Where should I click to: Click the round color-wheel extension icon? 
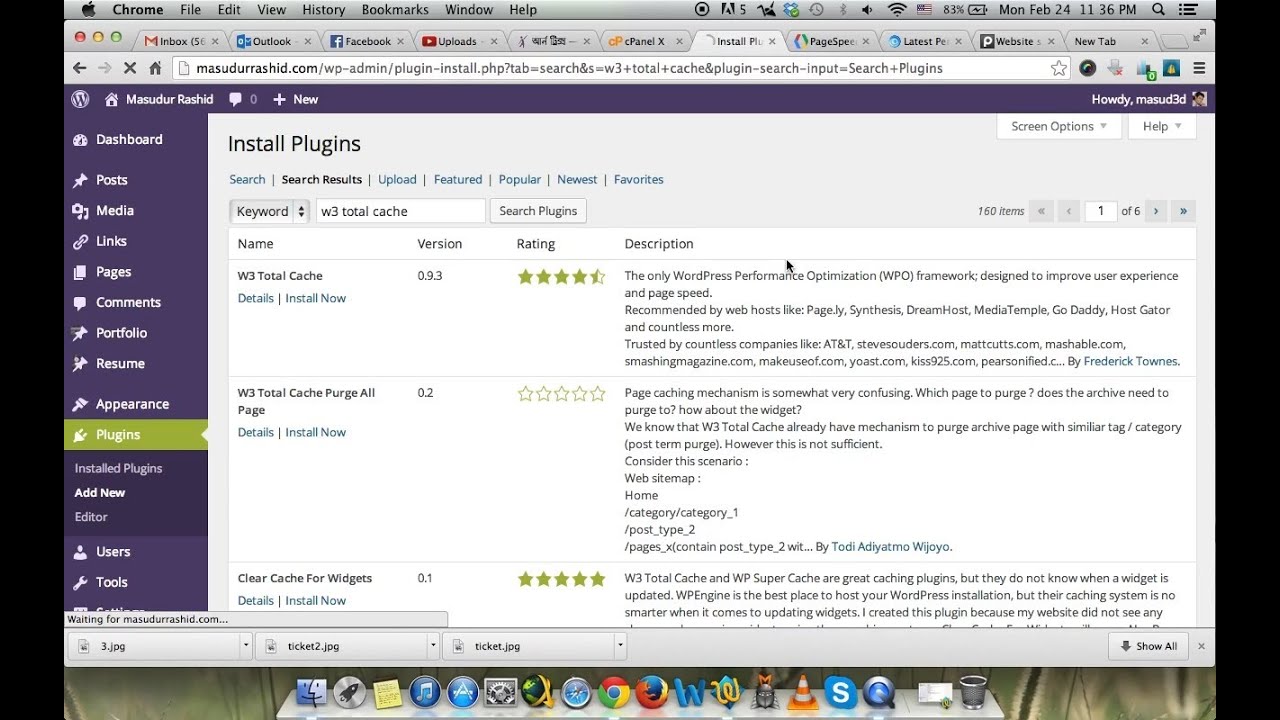pos(1087,68)
